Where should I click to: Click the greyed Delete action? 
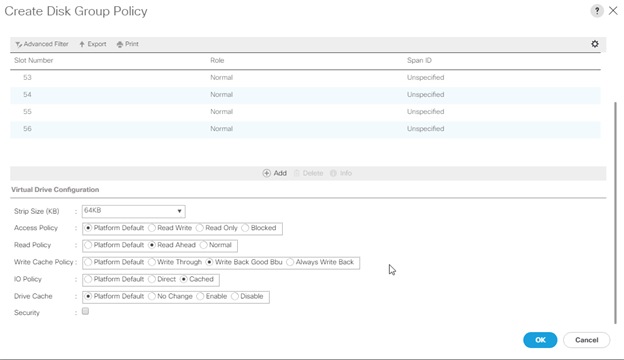point(308,173)
